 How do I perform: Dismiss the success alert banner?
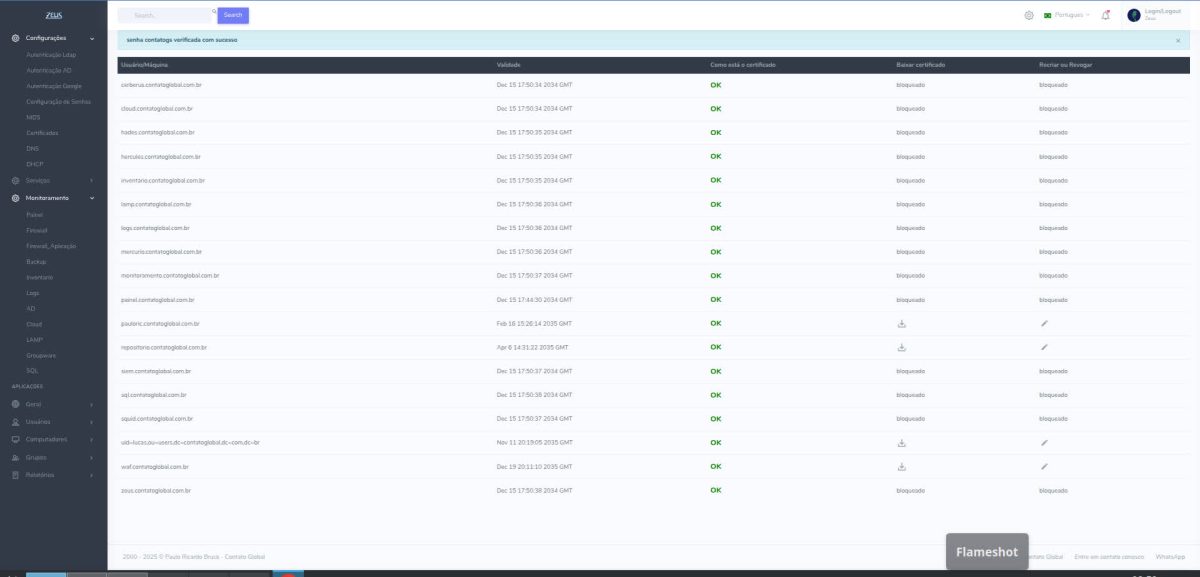[x=1177, y=41]
